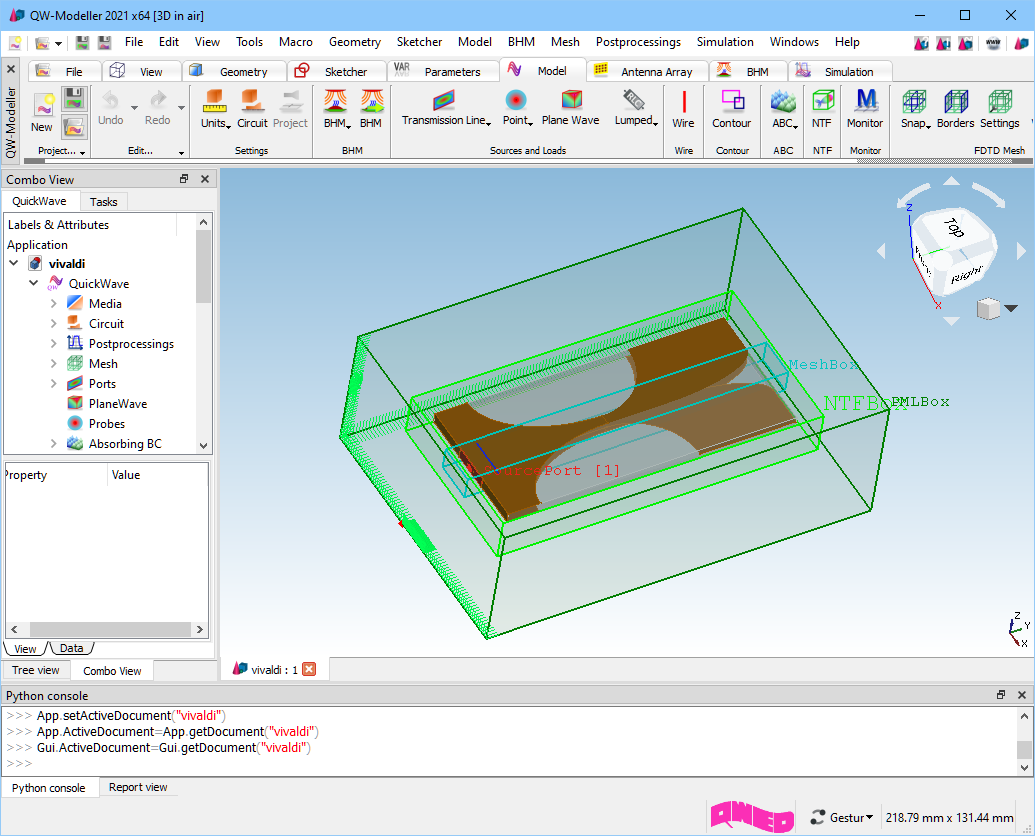Click the Units settings icon
The image size is (1035, 836).
pyautogui.click(x=215, y=109)
